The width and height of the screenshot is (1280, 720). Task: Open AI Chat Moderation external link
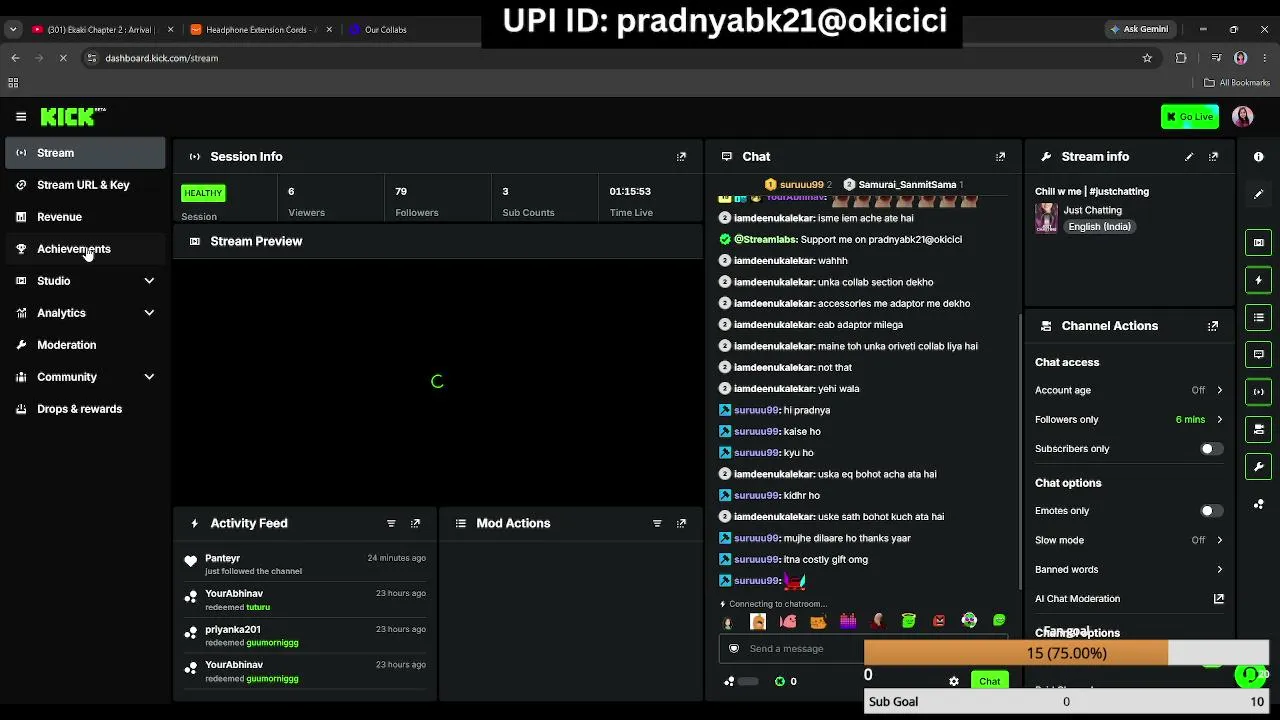(1219, 599)
